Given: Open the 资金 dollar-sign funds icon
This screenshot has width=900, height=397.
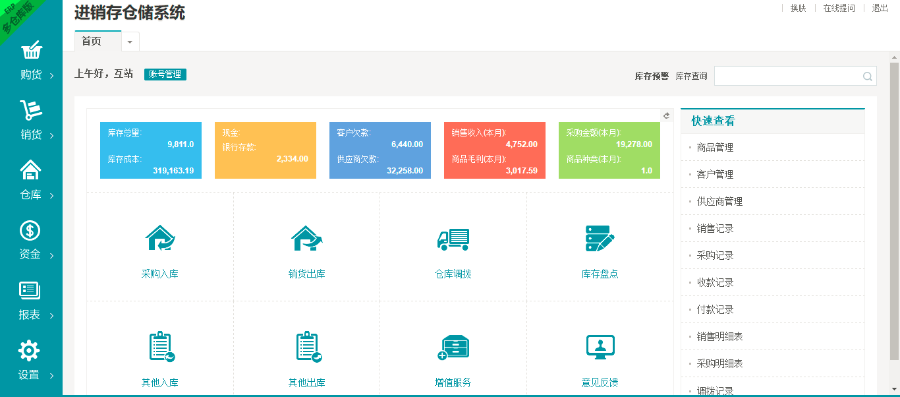Looking at the screenshot, I should tap(30, 230).
